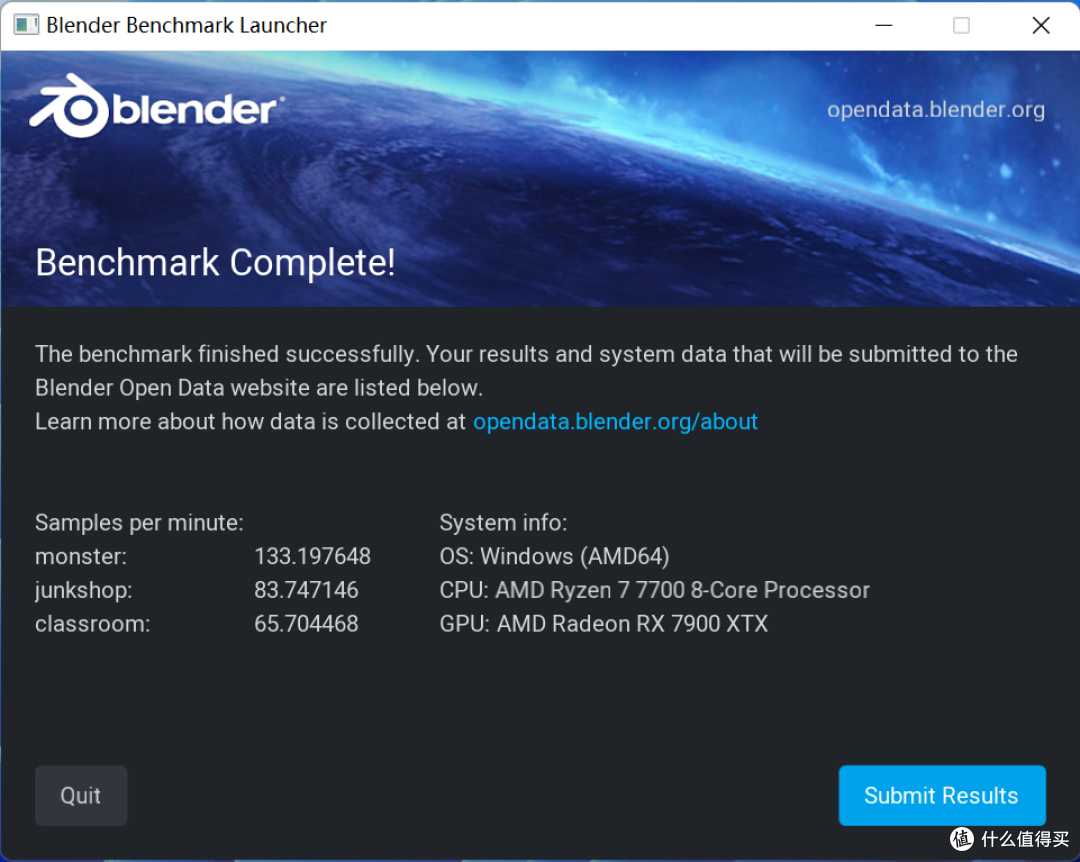1080x862 pixels.
Task: Click the Submit Results button
Action: [941, 795]
